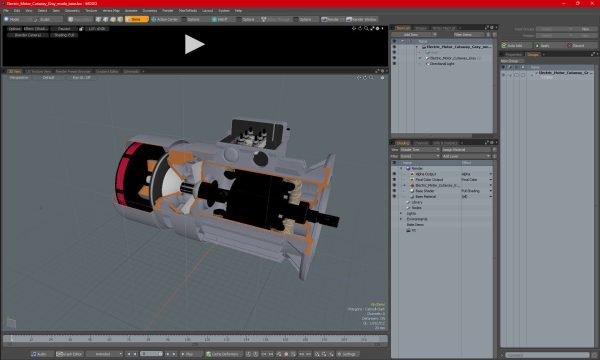Open the Layout menu
The image size is (600, 360).
(207, 11)
